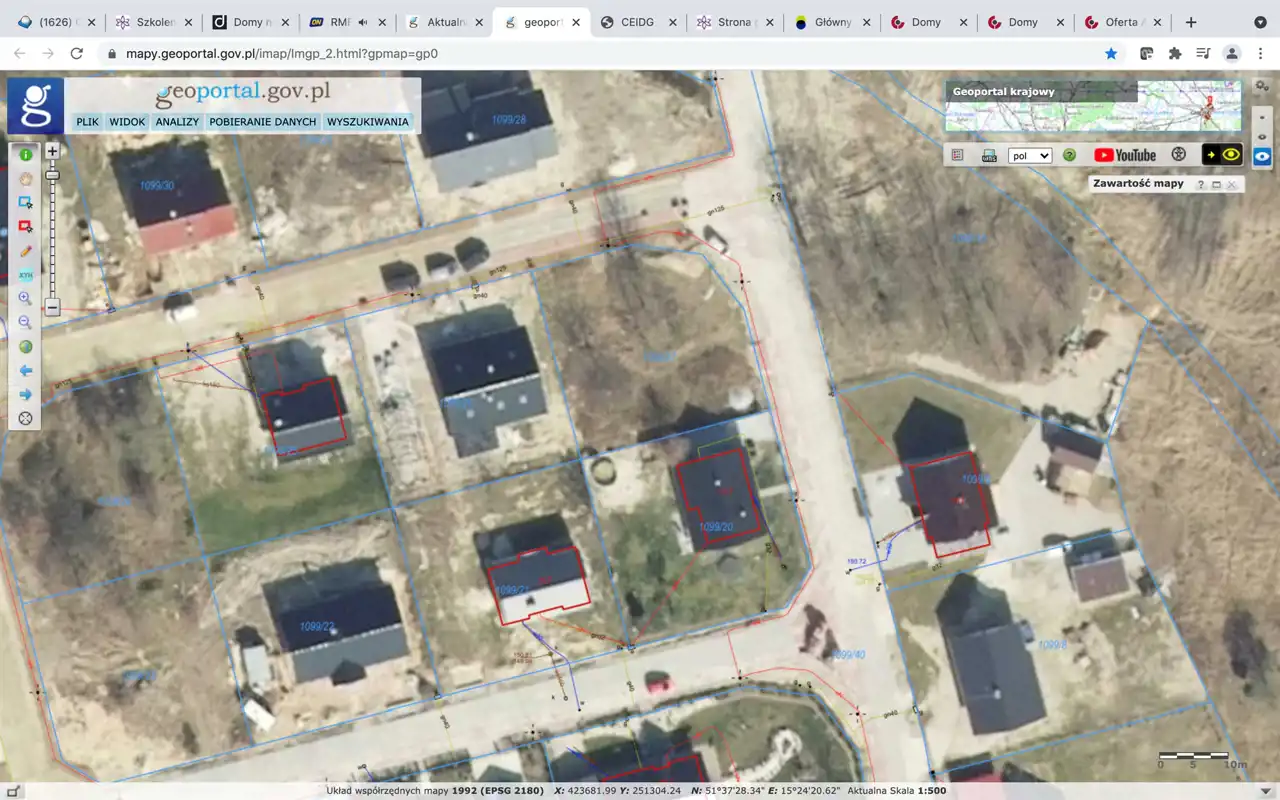Click the WYSZUKIWANIA menu button

(367, 122)
